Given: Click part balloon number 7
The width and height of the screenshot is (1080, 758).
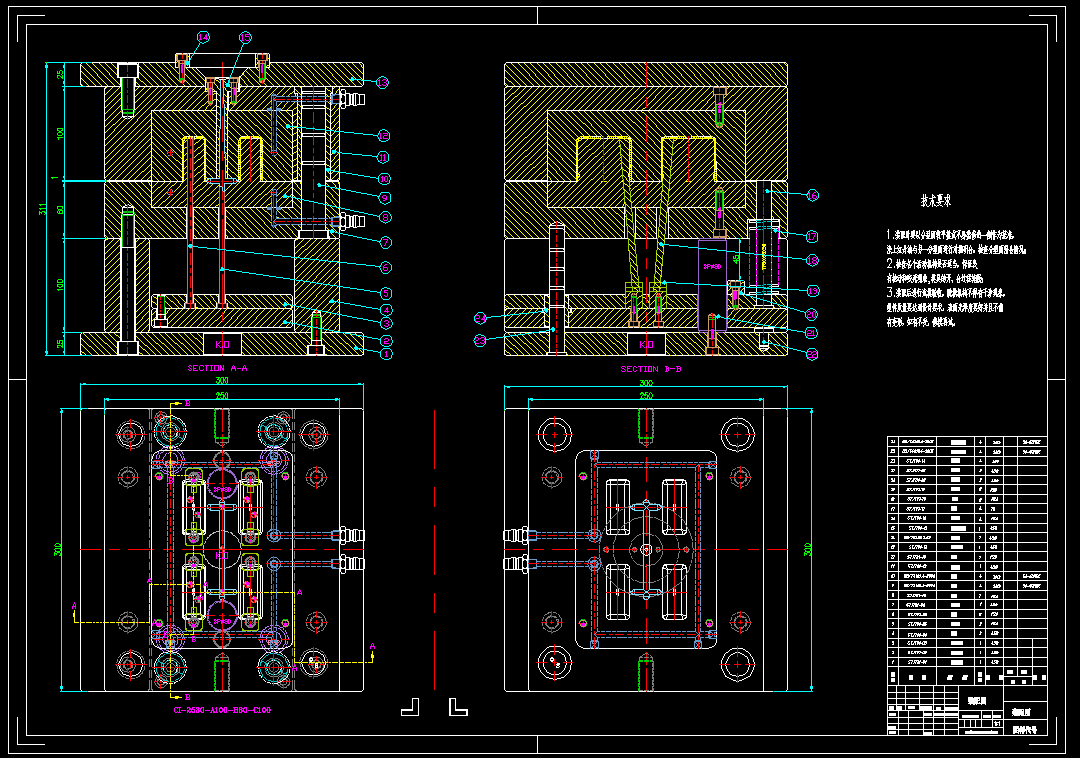Looking at the screenshot, I should (x=386, y=242).
